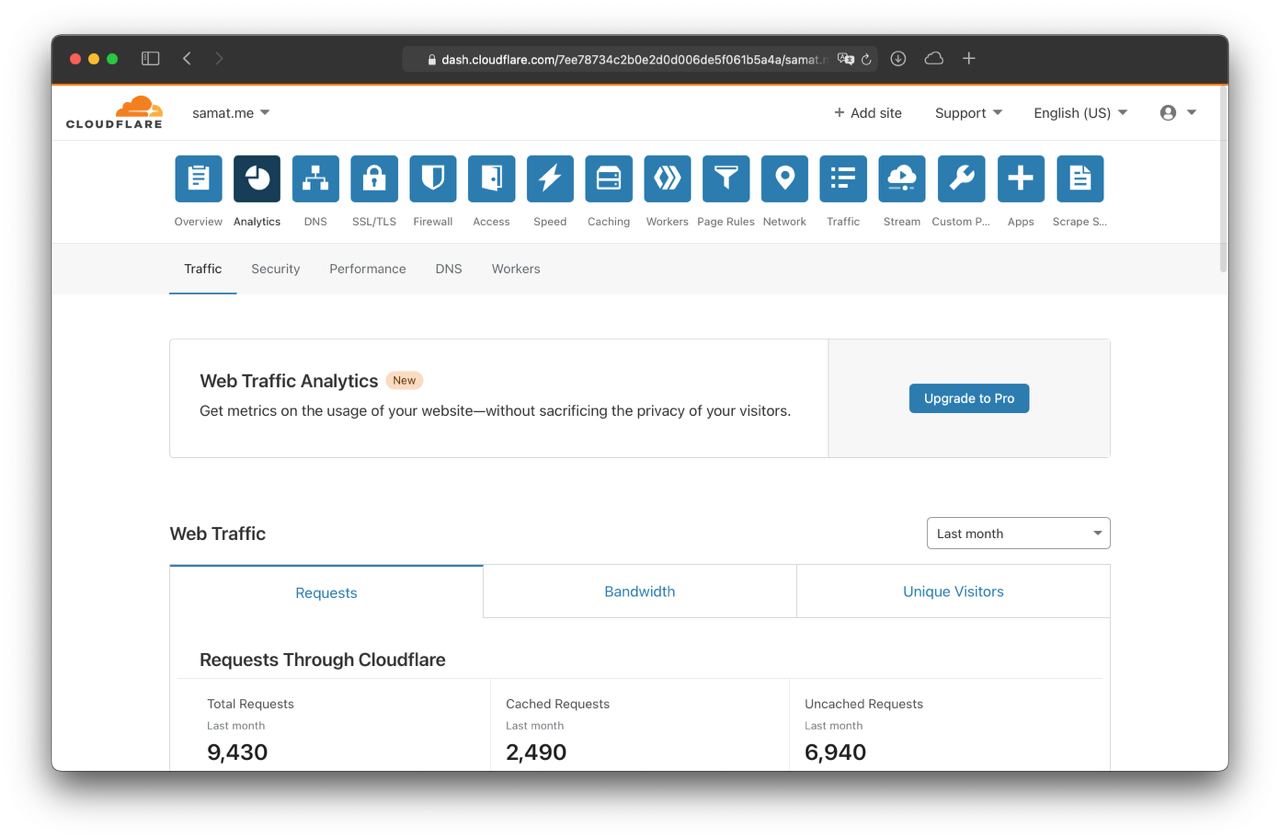Open Safari's downloads icon
The height and width of the screenshot is (839, 1280).
click(x=898, y=59)
